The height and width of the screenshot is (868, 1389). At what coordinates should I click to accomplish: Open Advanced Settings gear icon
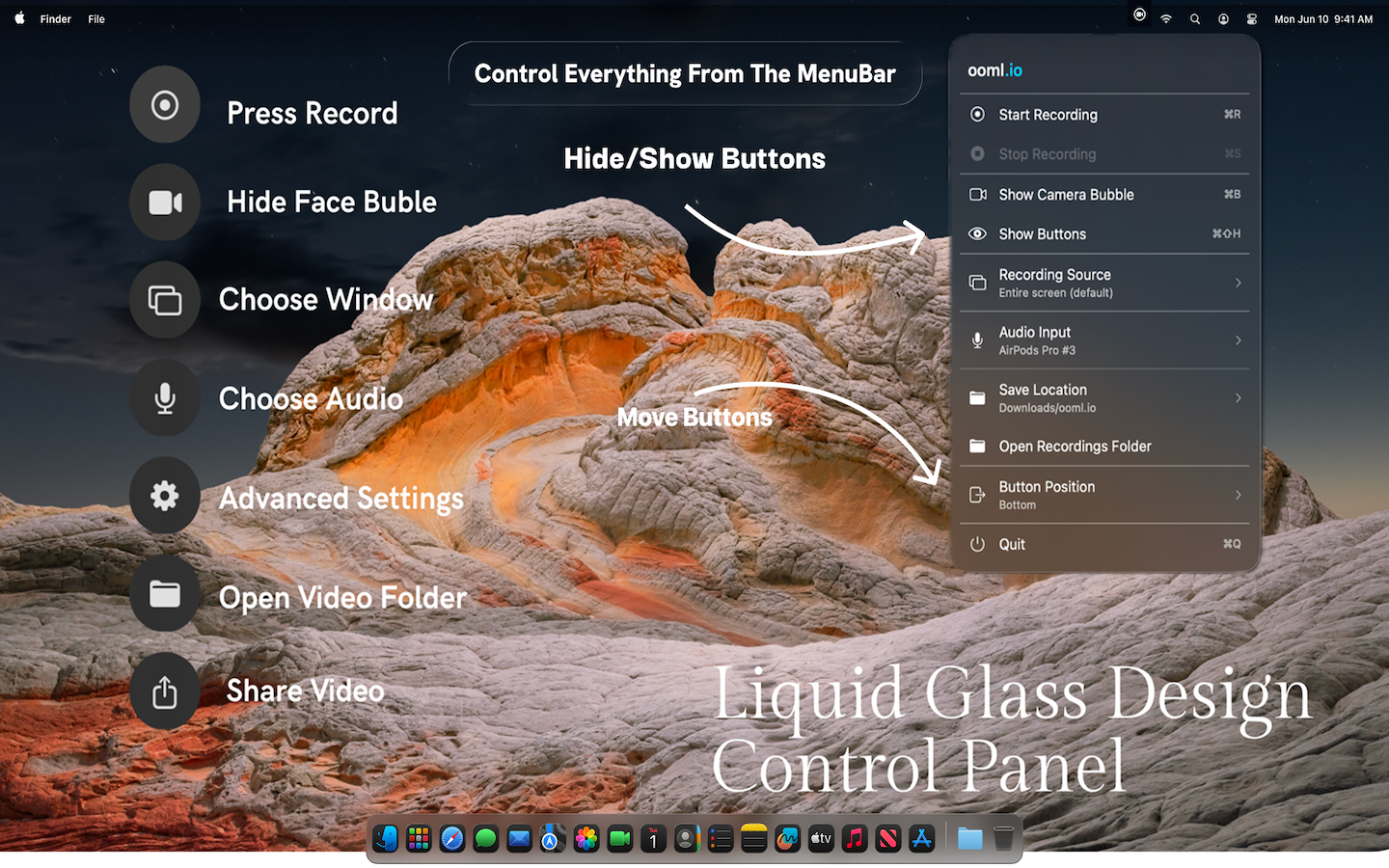click(165, 496)
